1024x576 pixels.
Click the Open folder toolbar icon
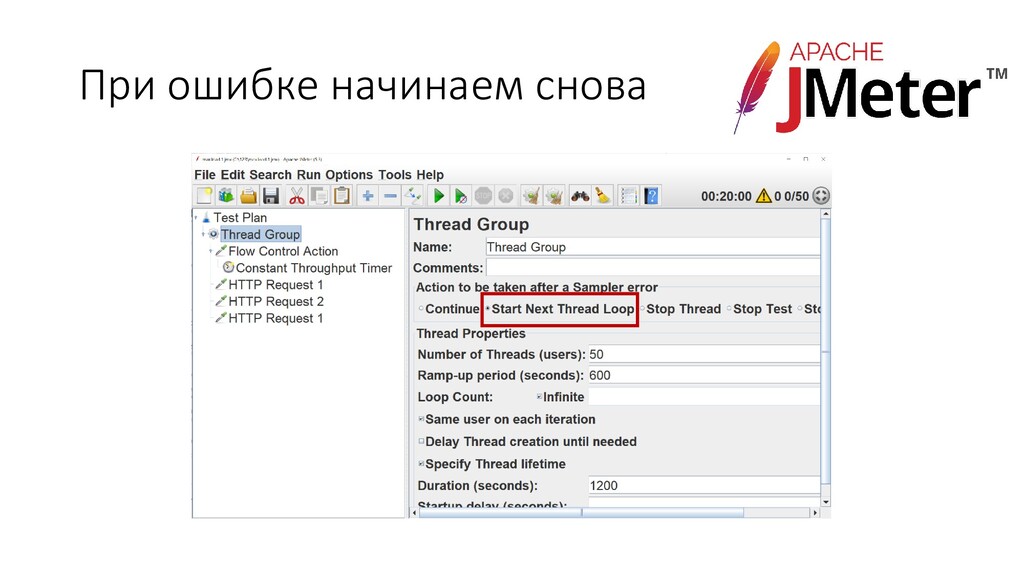click(x=248, y=195)
